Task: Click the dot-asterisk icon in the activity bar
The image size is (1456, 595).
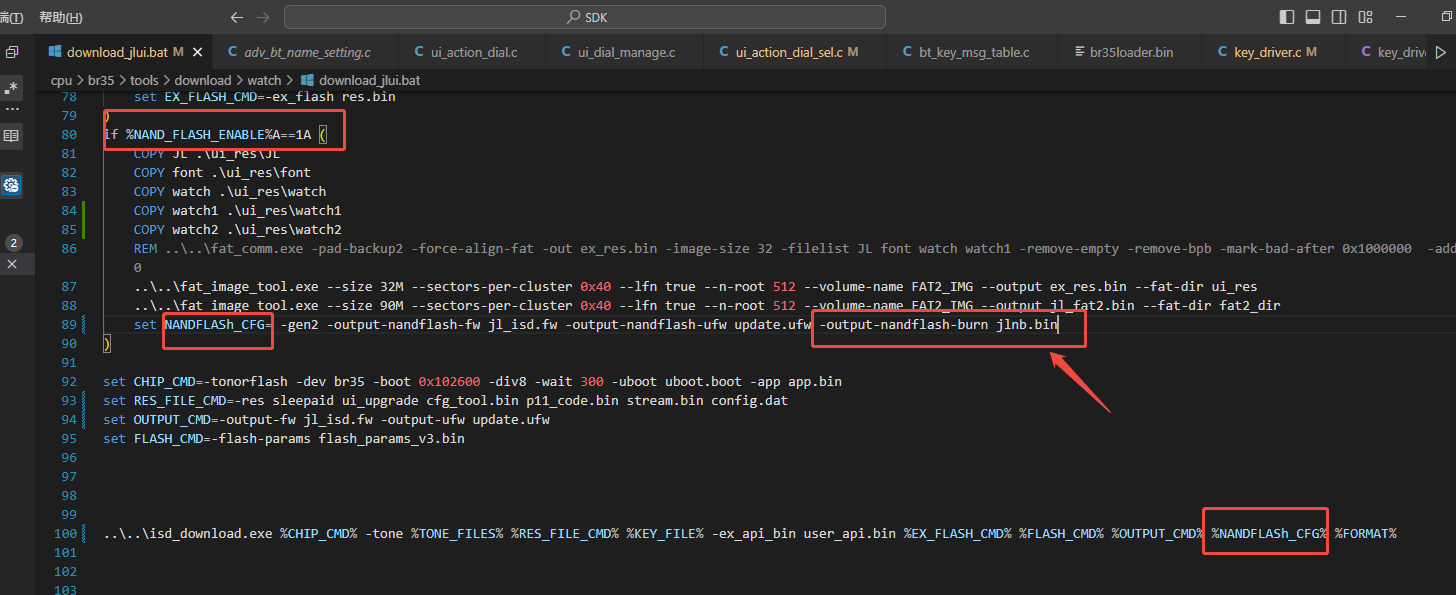Action: [12, 88]
